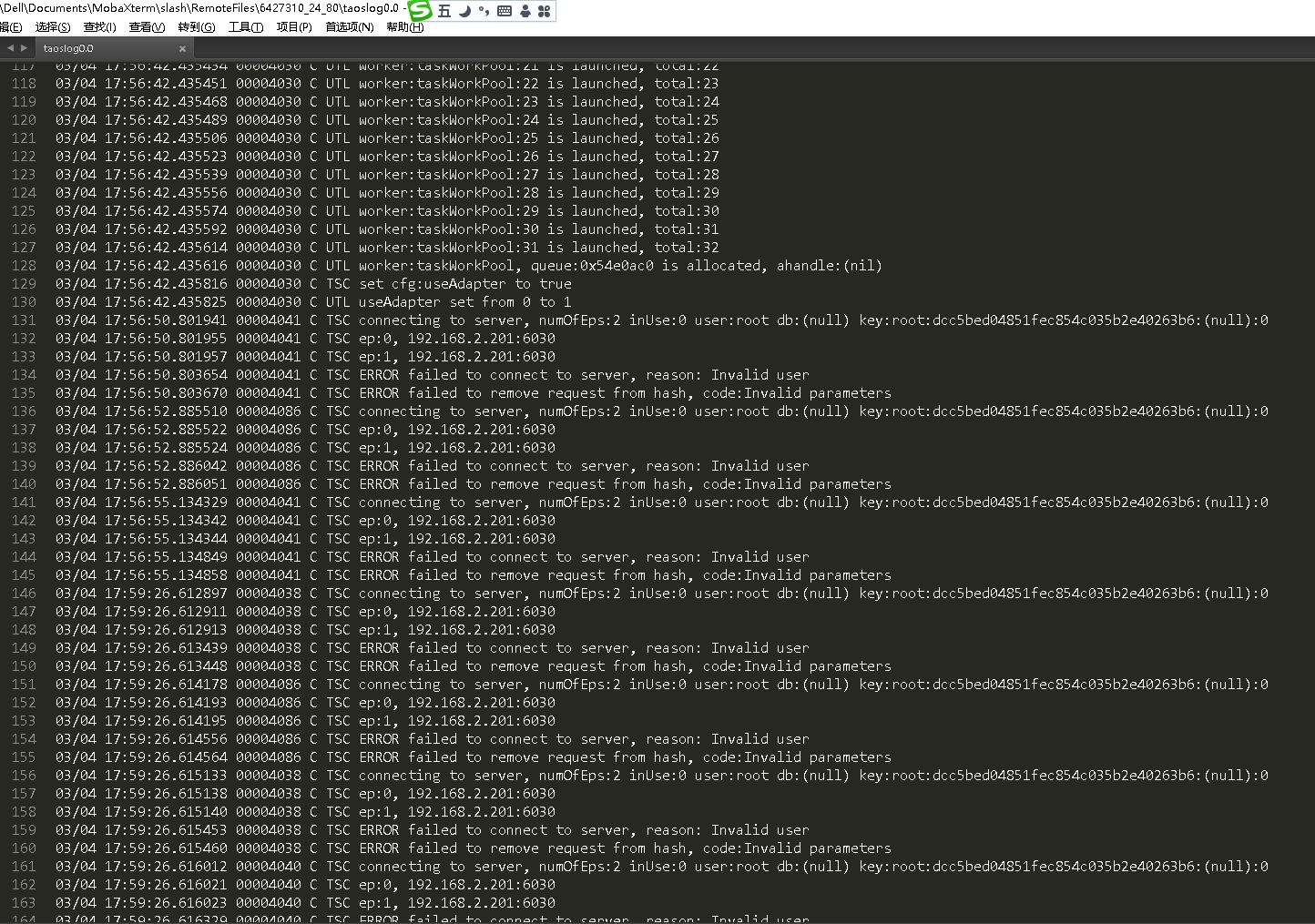This screenshot has width=1315, height=924.
Task: Click line number 134 in the gutter
Action: click(x=24, y=375)
